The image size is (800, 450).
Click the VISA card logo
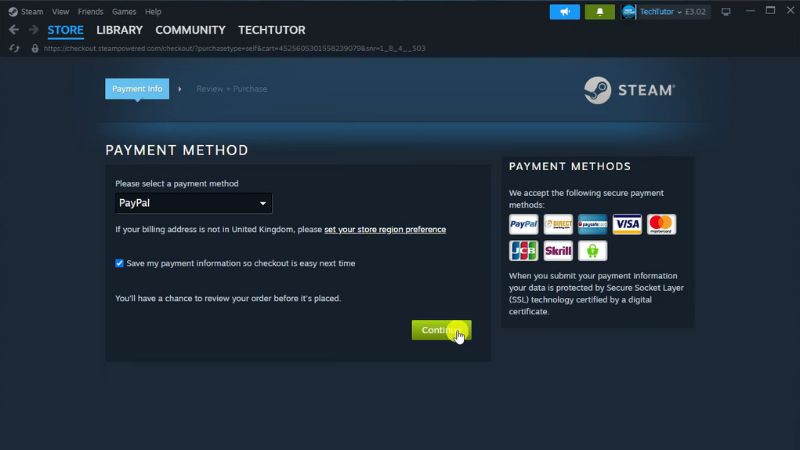click(x=627, y=224)
